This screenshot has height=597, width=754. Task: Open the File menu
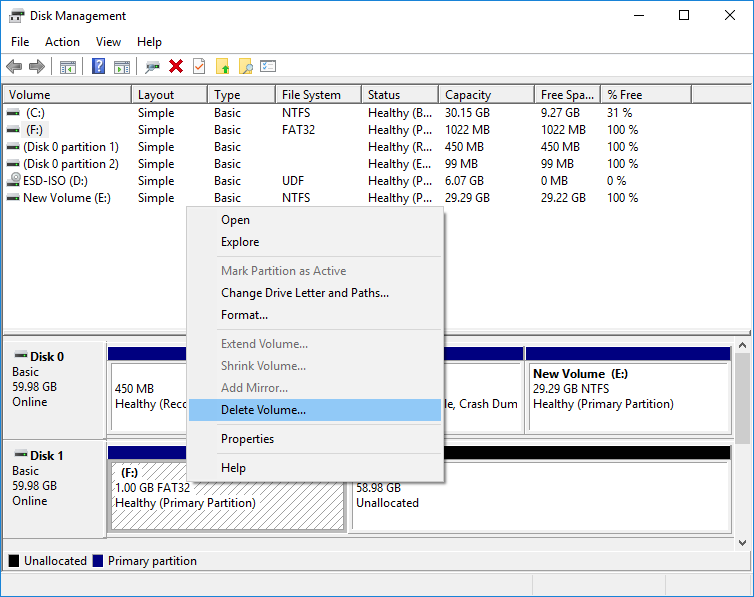point(20,42)
